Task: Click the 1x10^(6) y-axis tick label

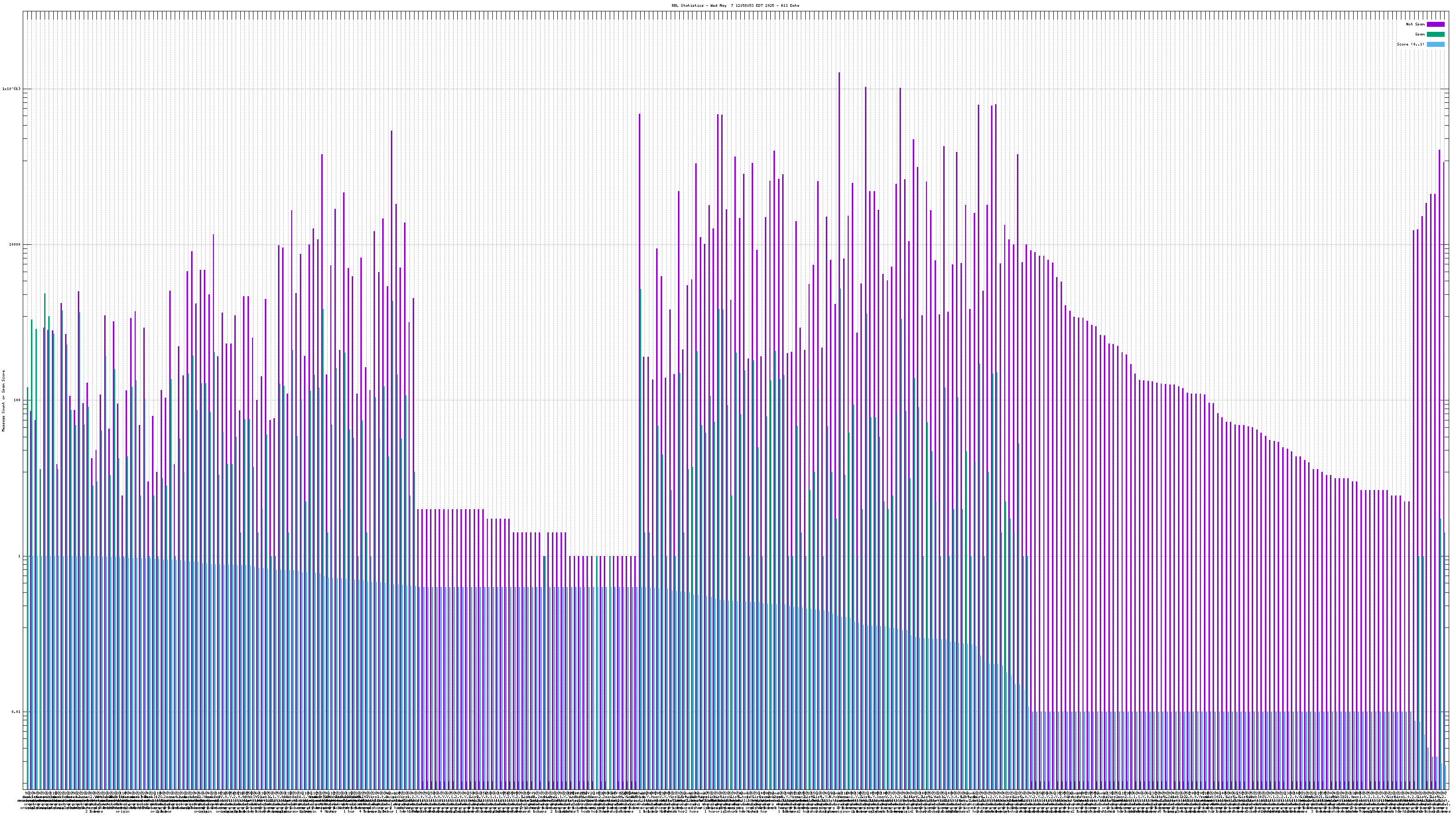Action: click(x=11, y=89)
